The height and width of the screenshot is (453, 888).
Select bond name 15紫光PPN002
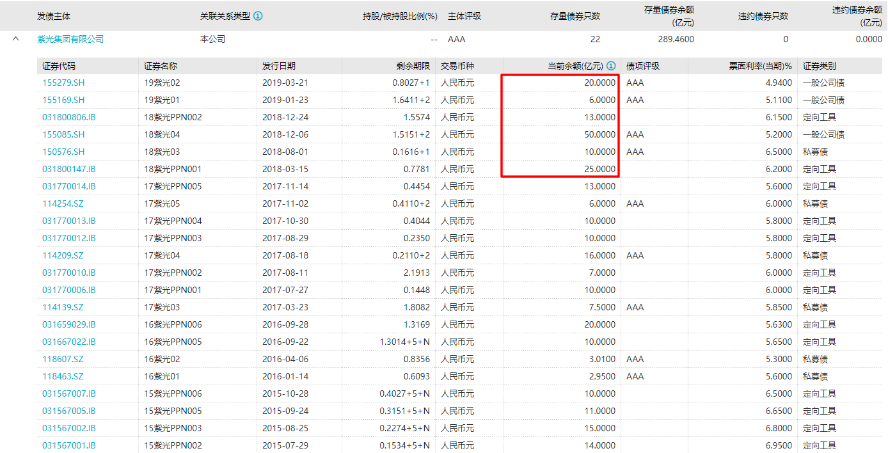click(173, 446)
